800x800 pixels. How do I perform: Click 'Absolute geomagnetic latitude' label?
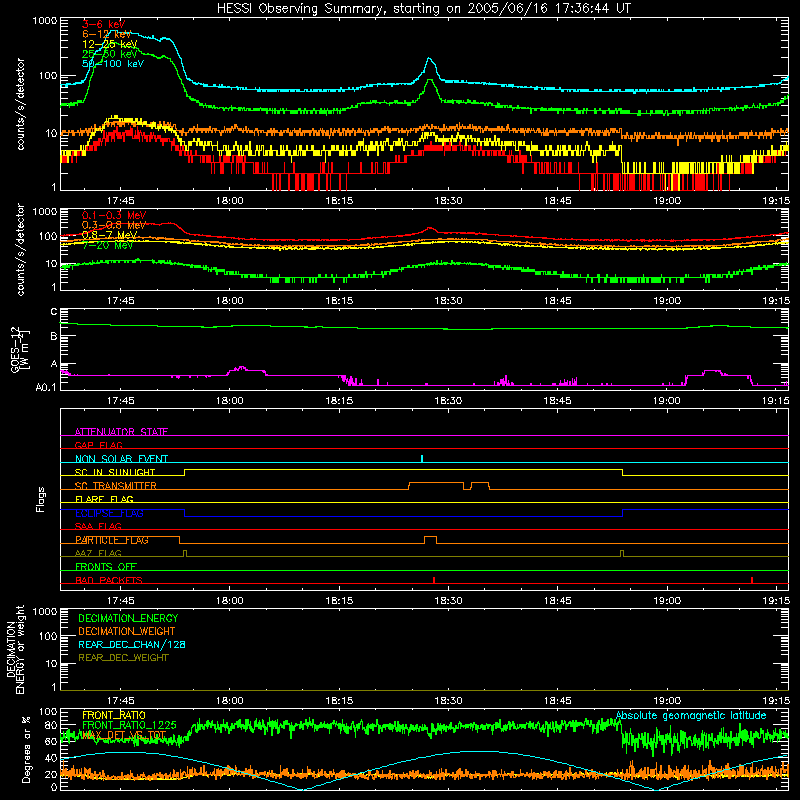click(x=691, y=715)
